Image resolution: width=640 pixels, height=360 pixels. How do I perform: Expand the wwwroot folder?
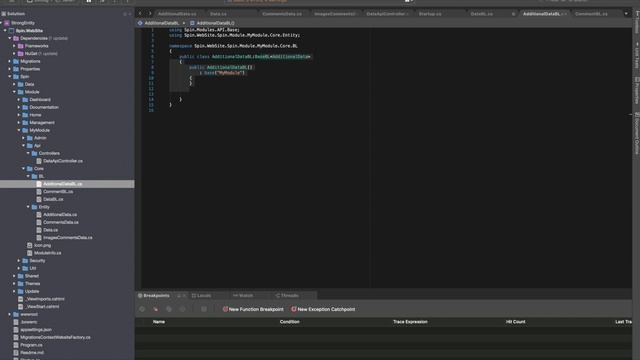tap(10, 314)
